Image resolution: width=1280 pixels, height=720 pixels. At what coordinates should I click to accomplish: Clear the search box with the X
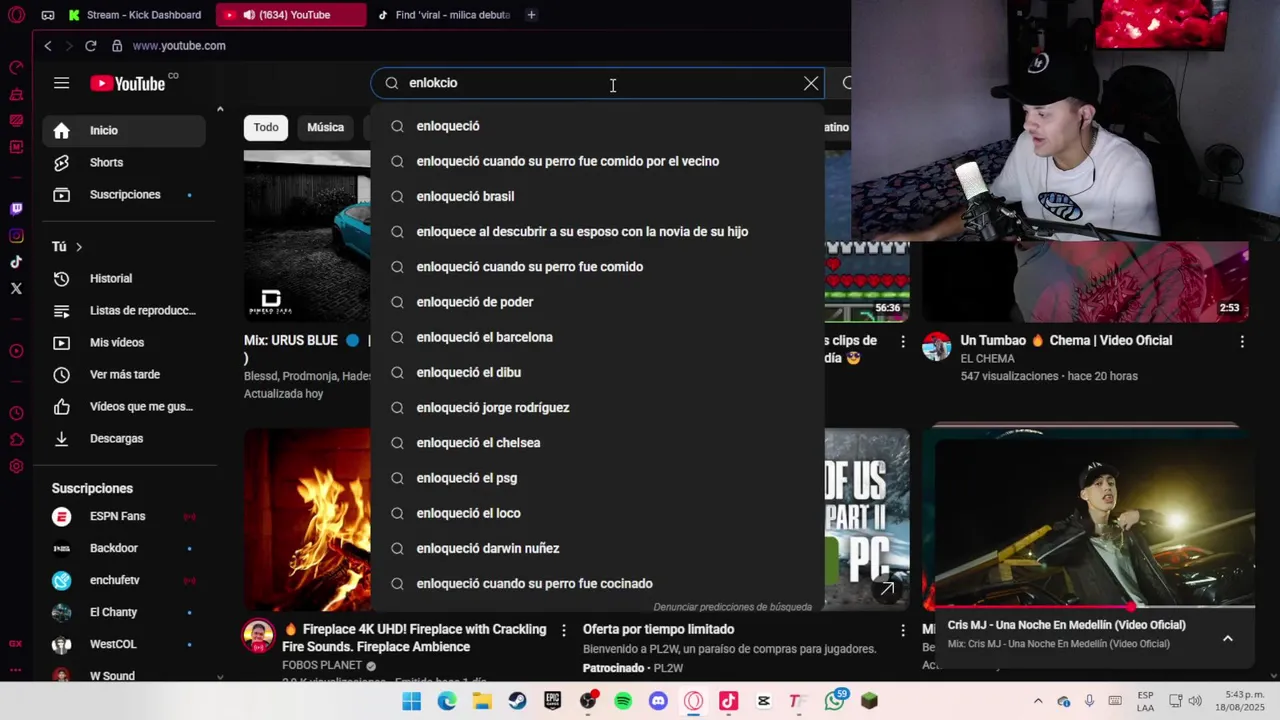tap(811, 83)
